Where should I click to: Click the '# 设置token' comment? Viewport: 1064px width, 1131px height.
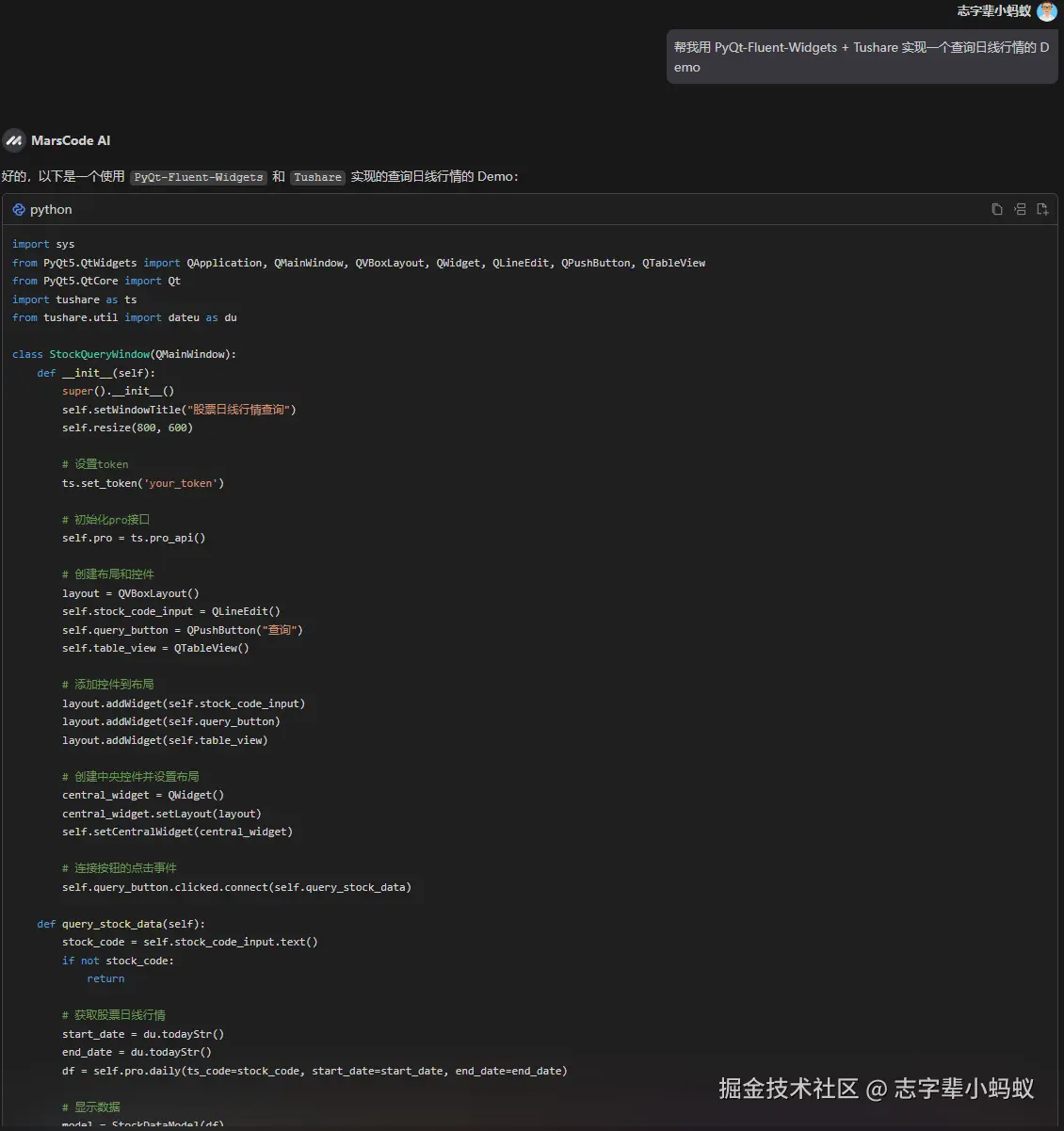coord(95,464)
